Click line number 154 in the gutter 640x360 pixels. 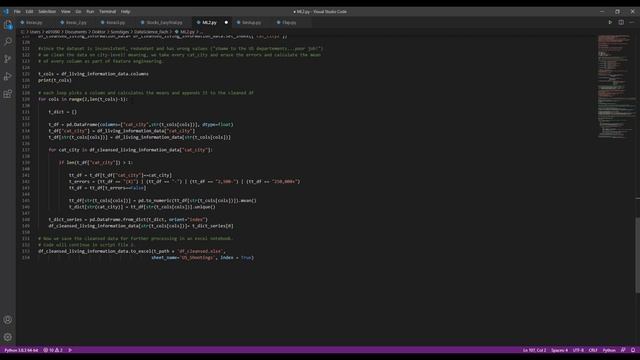point(26,258)
